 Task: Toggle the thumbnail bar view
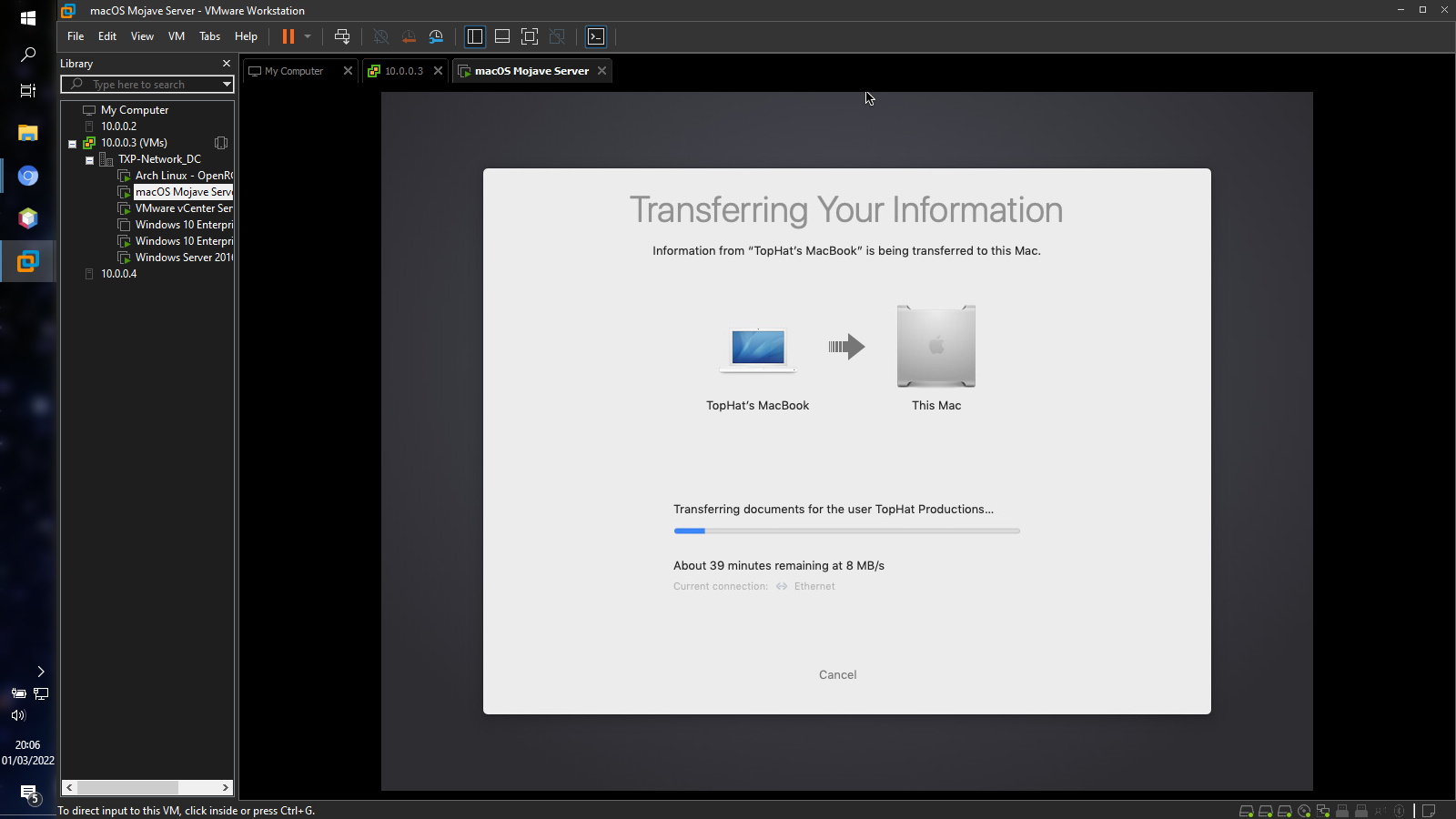click(x=502, y=36)
